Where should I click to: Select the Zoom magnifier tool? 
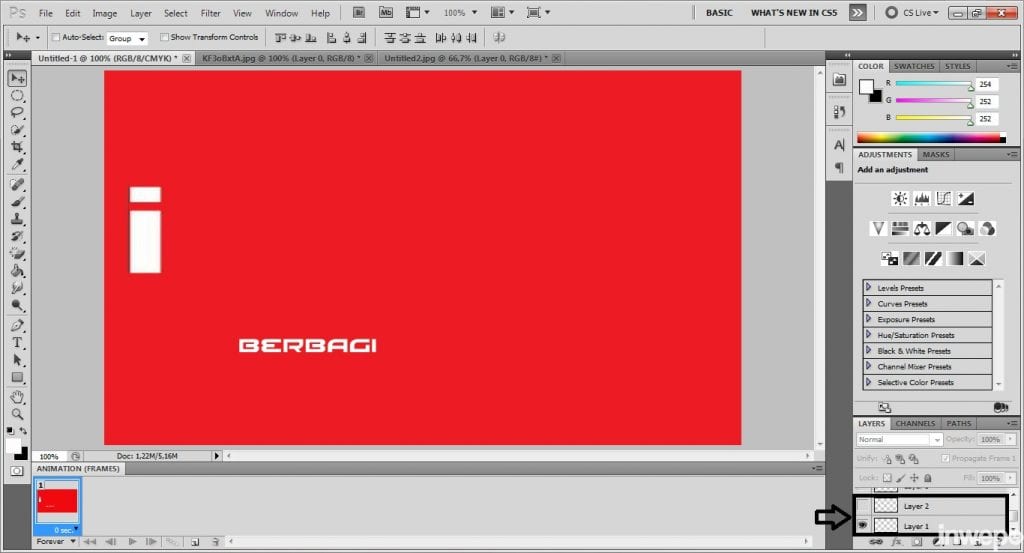coord(18,414)
